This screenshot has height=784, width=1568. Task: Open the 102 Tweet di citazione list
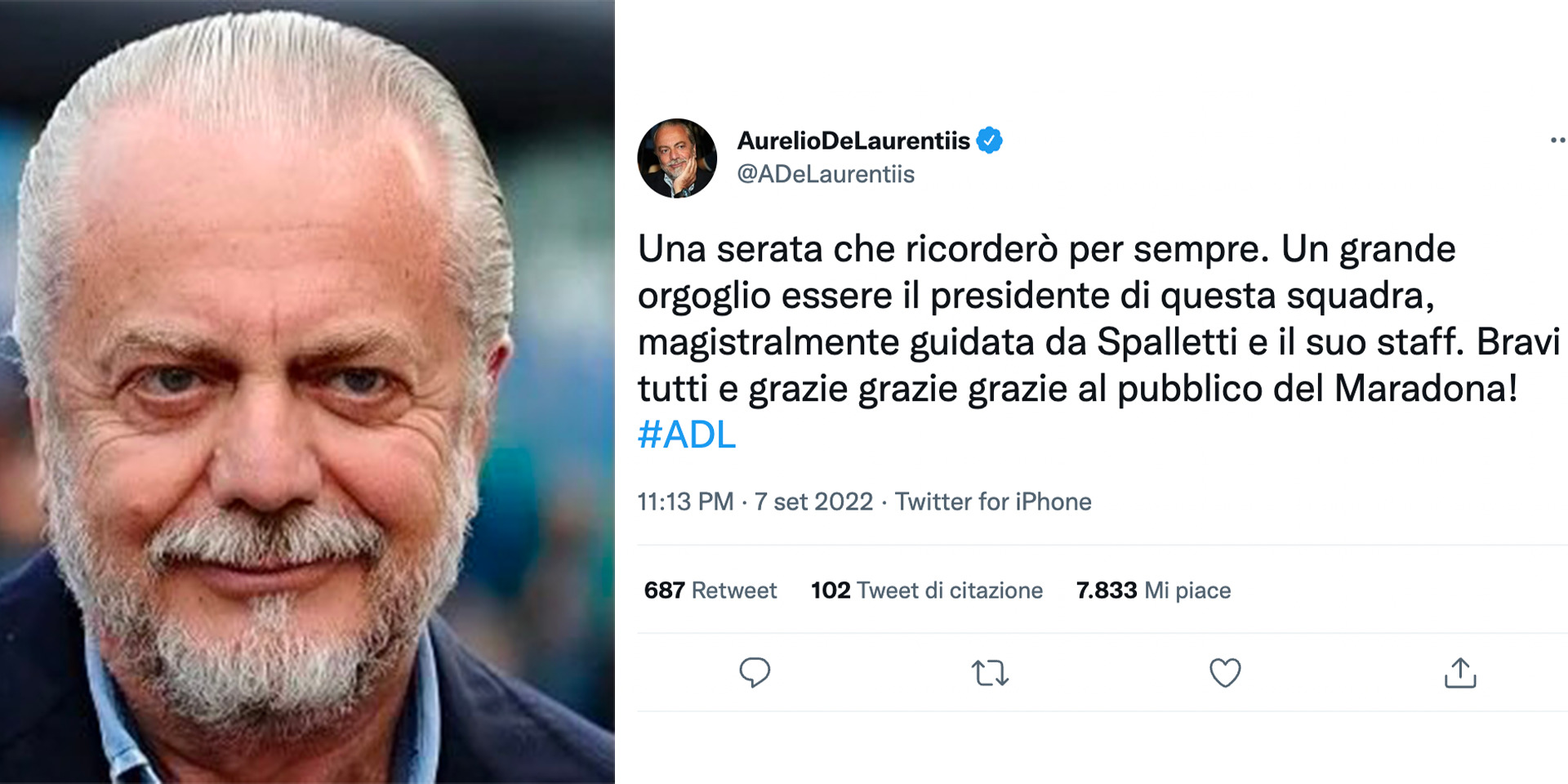click(926, 590)
